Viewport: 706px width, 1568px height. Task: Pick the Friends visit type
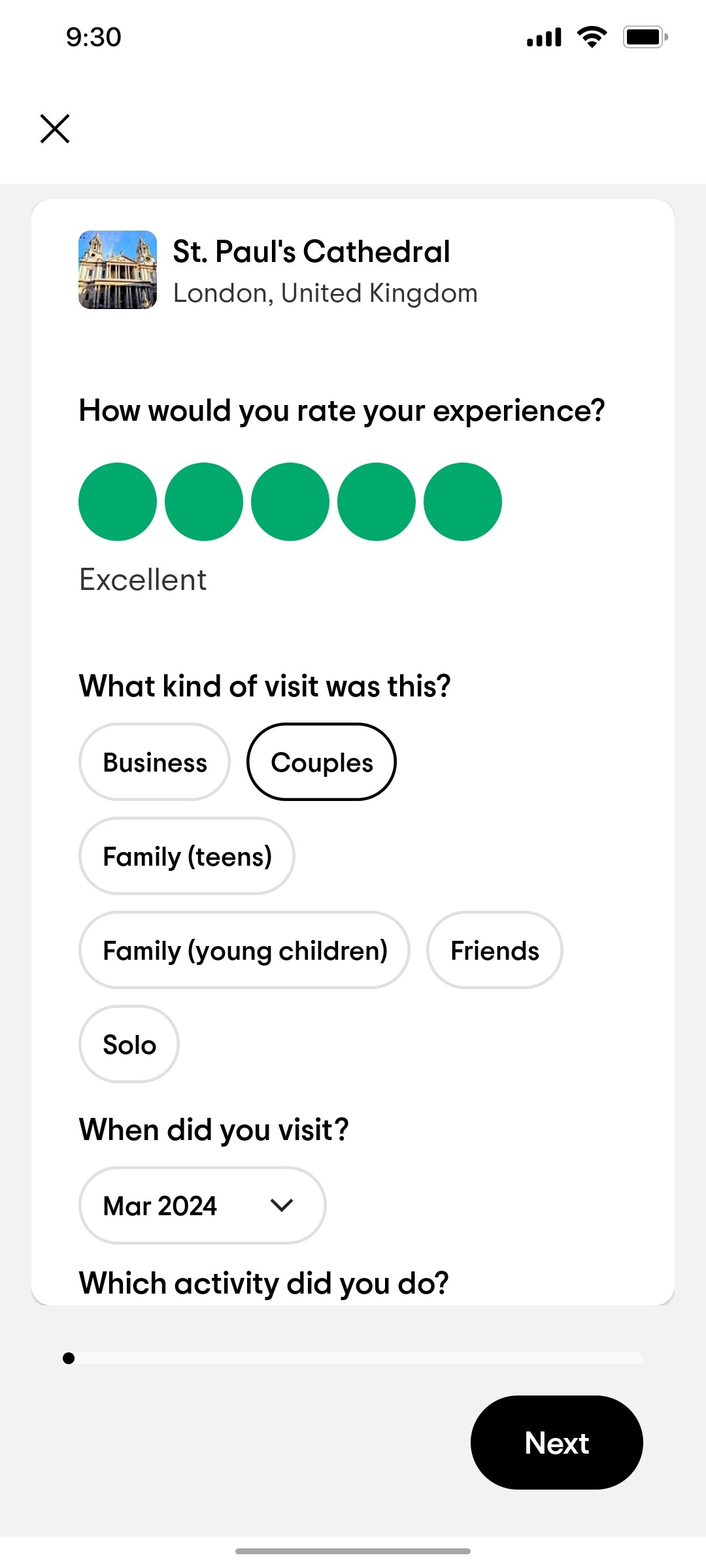[494, 951]
